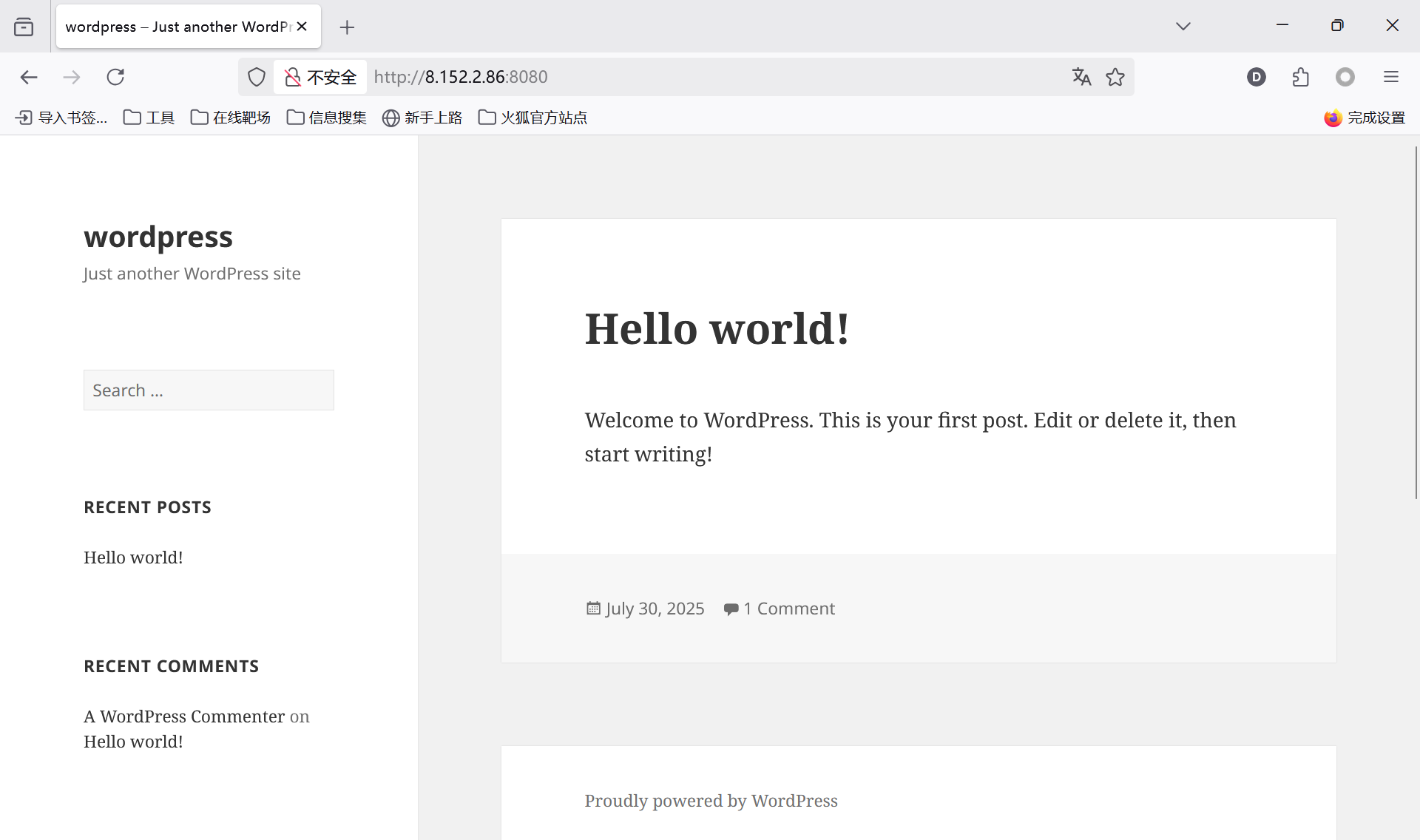Click the 导入书签 import bookmarks item
The width and height of the screenshot is (1420, 840).
tap(61, 118)
